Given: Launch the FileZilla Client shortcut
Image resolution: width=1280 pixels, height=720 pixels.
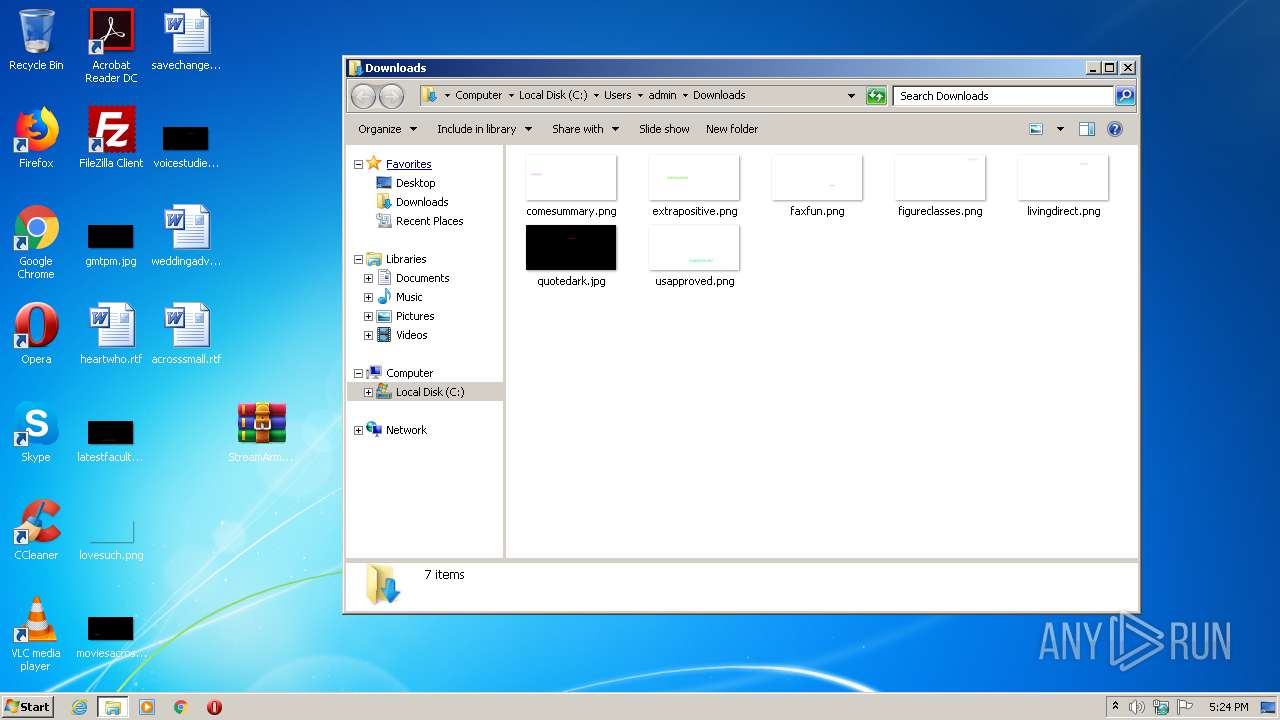Looking at the screenshot, I should click(111, 138).
